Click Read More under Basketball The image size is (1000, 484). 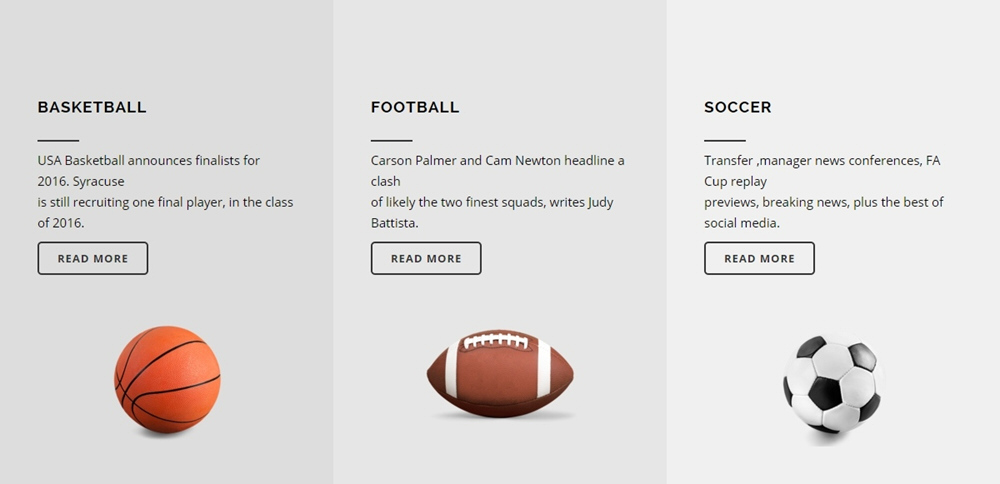coord(92,258)
